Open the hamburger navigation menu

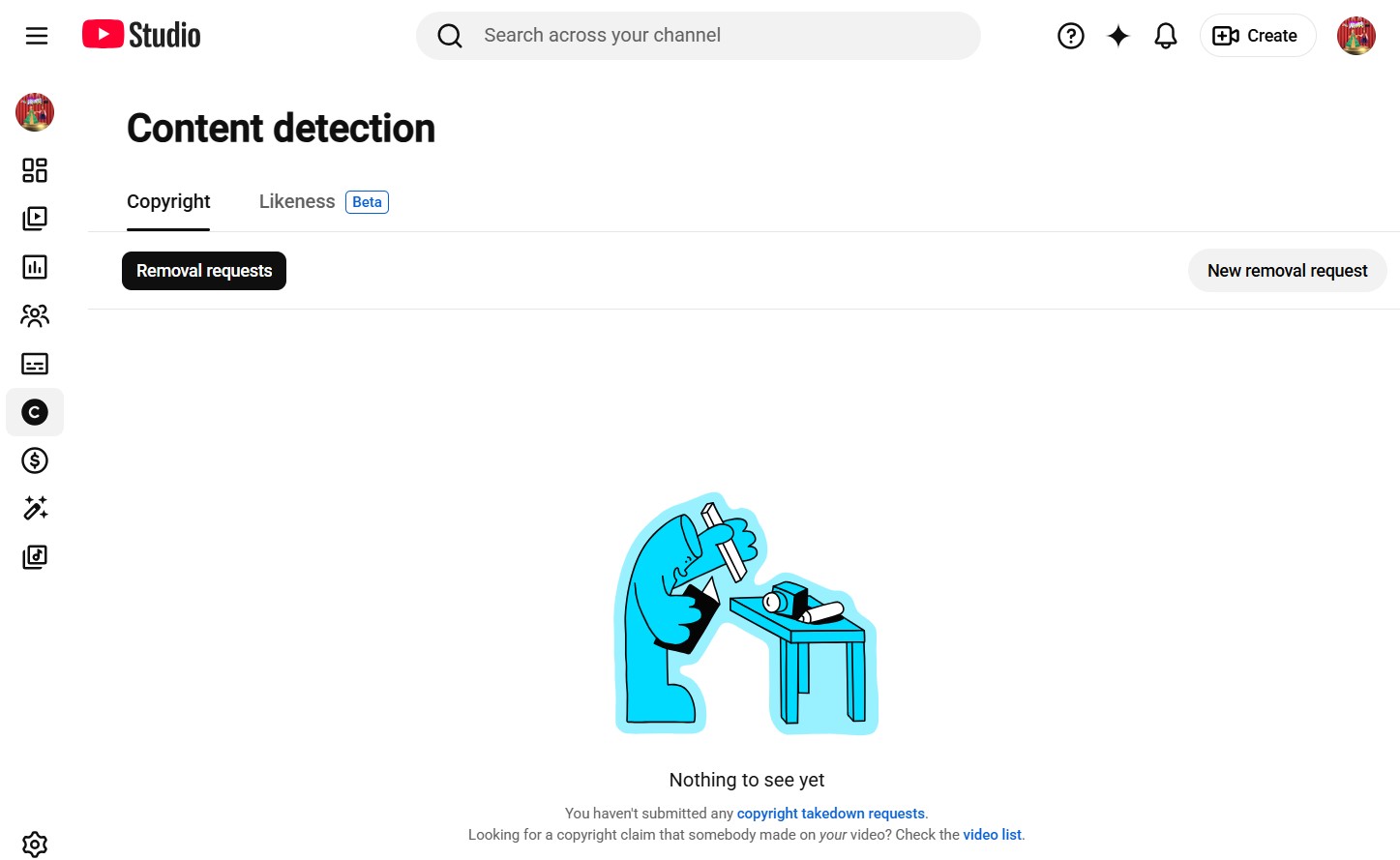[37, 36]
